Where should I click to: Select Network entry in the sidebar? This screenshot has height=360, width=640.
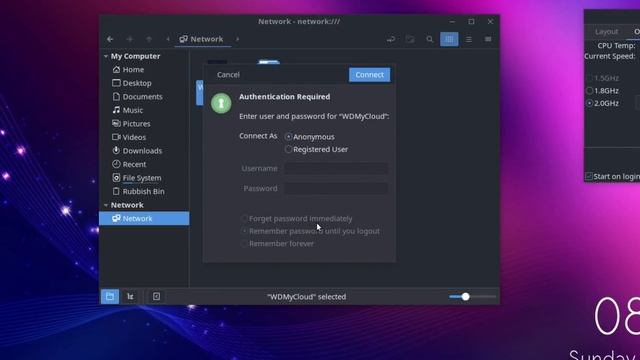(144, 218)
